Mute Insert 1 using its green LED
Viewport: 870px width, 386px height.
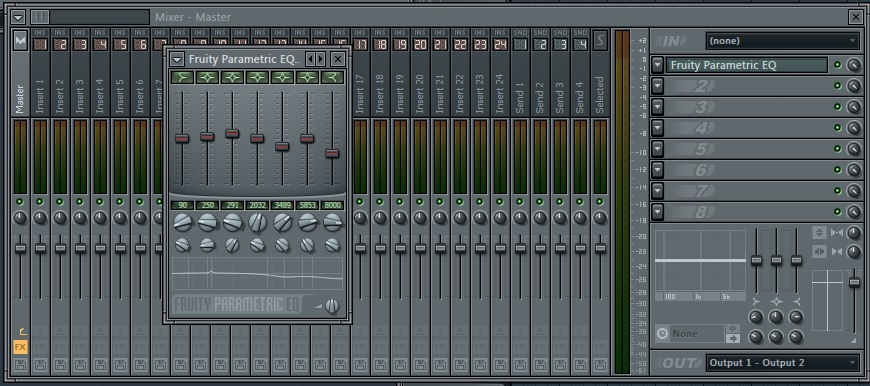[x=41, y=202]
